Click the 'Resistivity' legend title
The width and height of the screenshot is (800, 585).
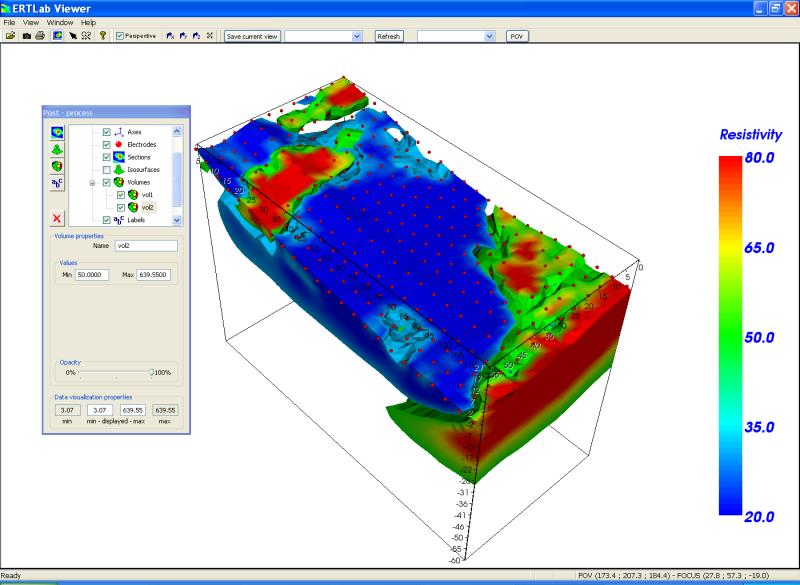click(751, 135)
